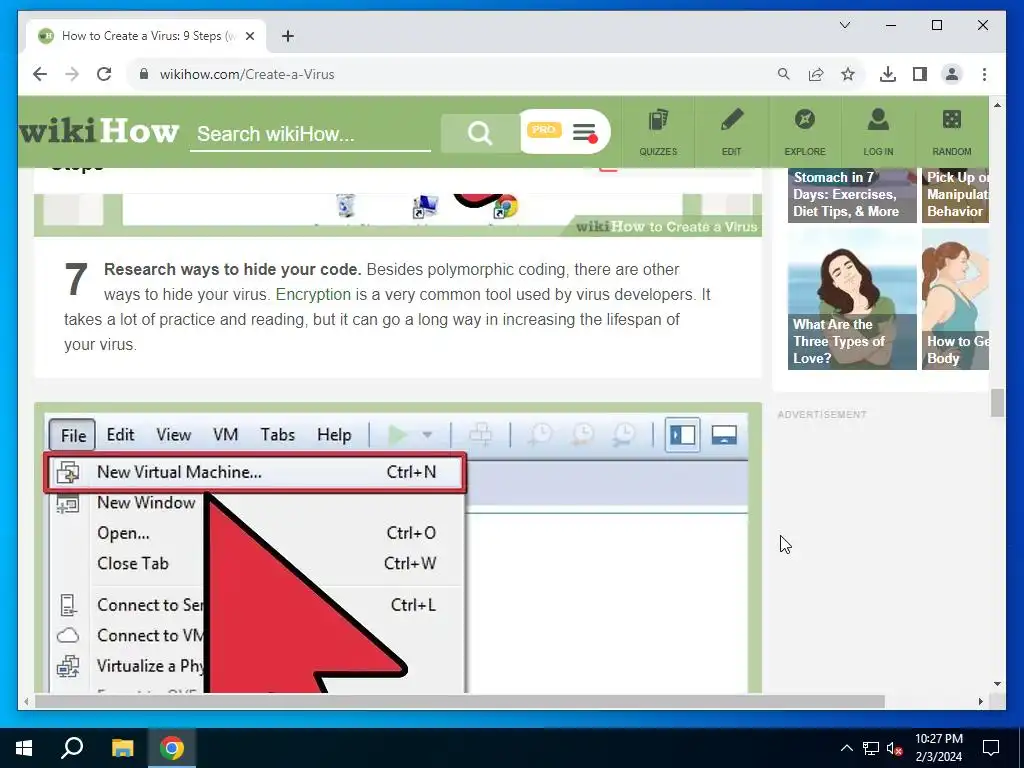Open the taskbar clock and date
The width and height of the screenshot is (1024, 768).
pos(938,748)
